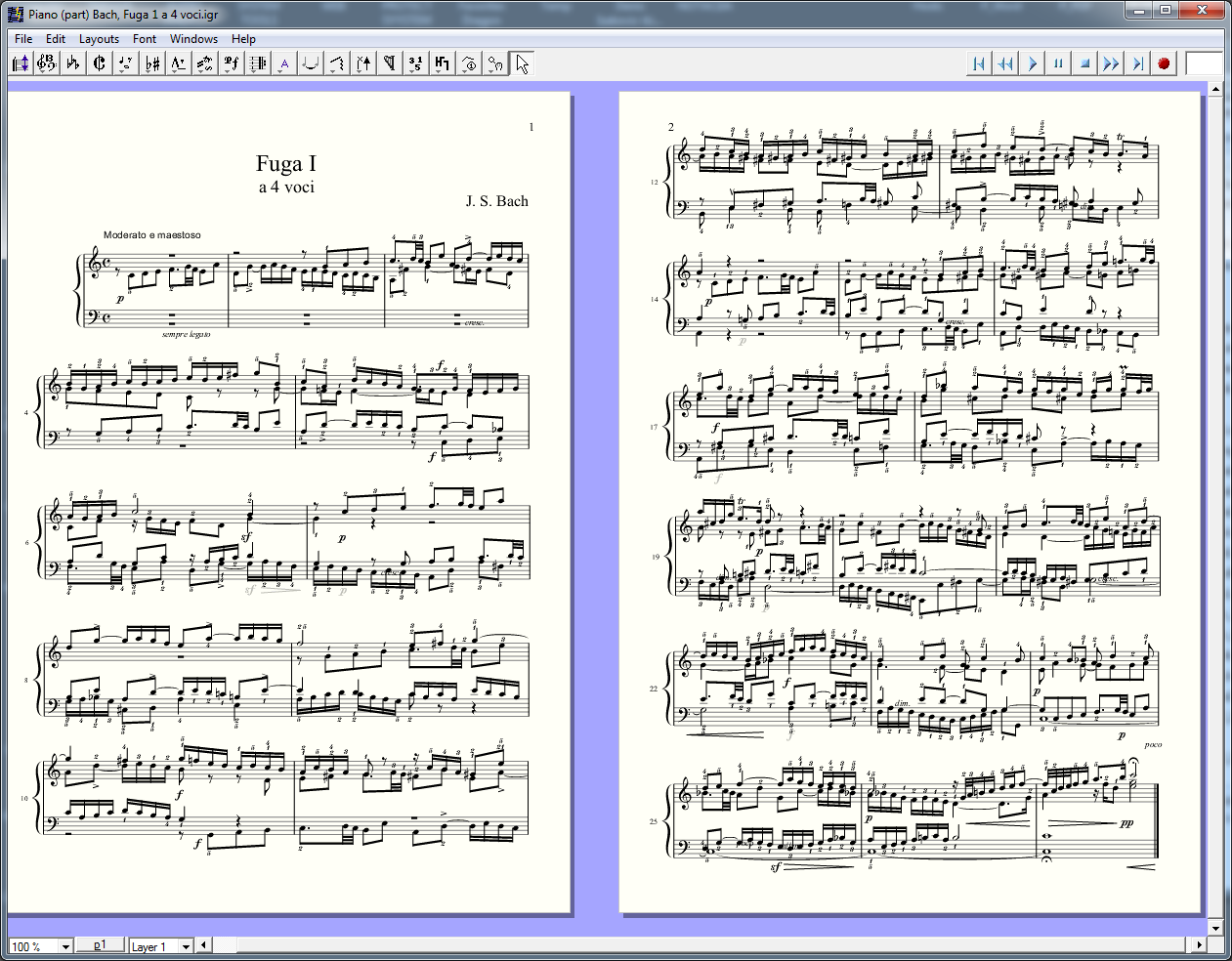Click the vertical scrollbar up arrow
The width and height of the screenshot is (1232, 961).
click(x=1215, y=90)
